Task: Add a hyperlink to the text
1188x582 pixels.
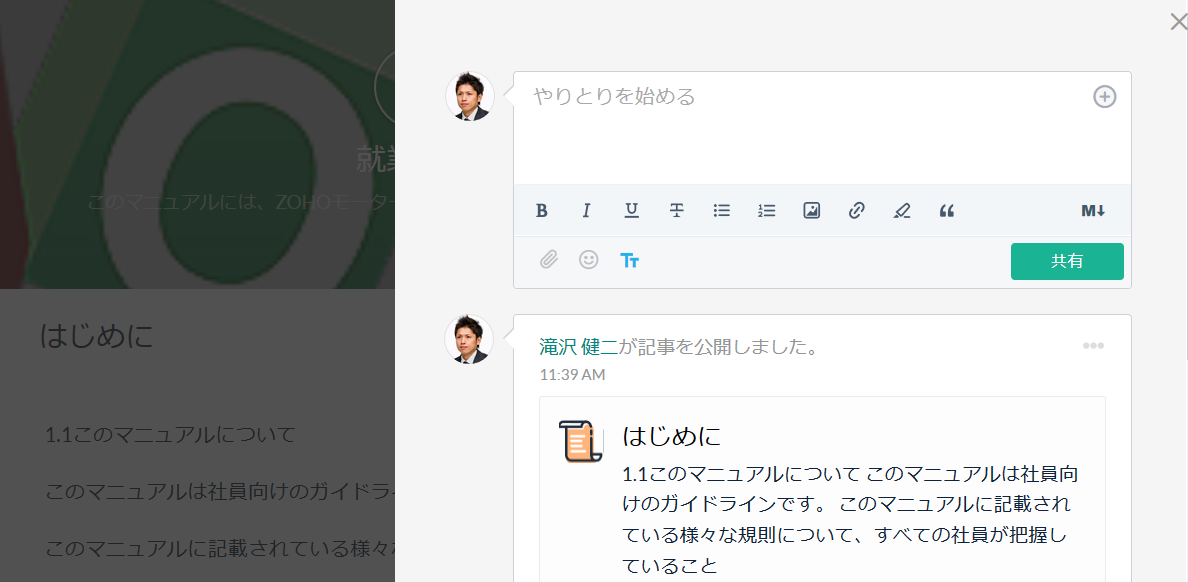Action: (857, 211)
